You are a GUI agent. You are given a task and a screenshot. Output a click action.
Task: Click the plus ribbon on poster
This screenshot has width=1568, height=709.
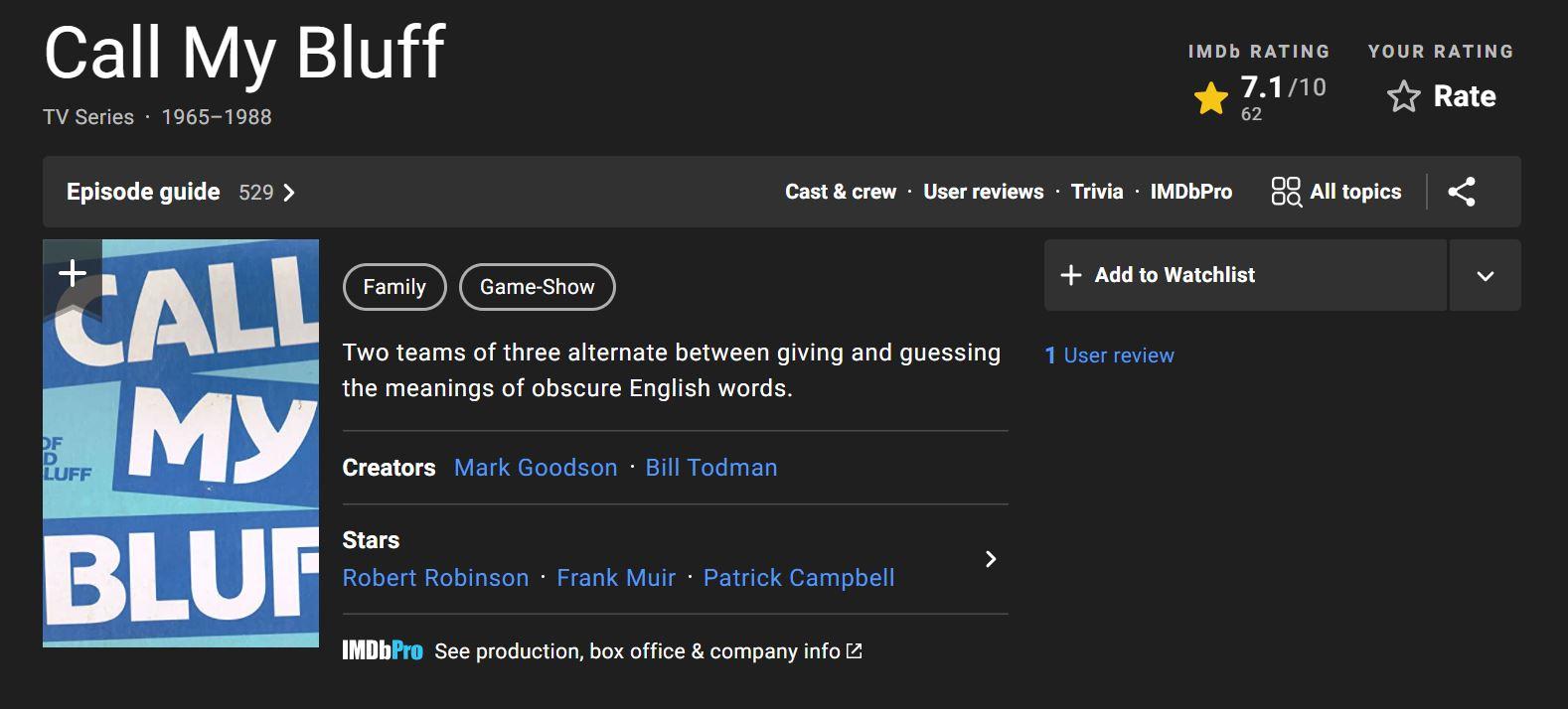[x=73, y=274]
